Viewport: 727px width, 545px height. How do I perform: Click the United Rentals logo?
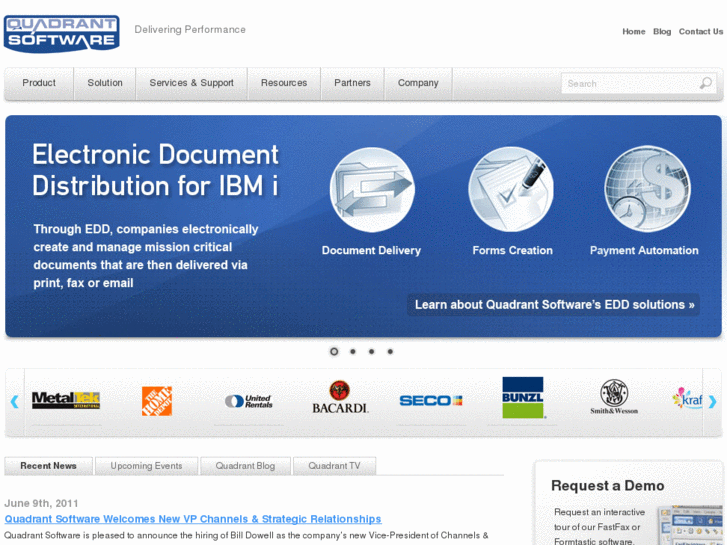(x=249, y=401)
